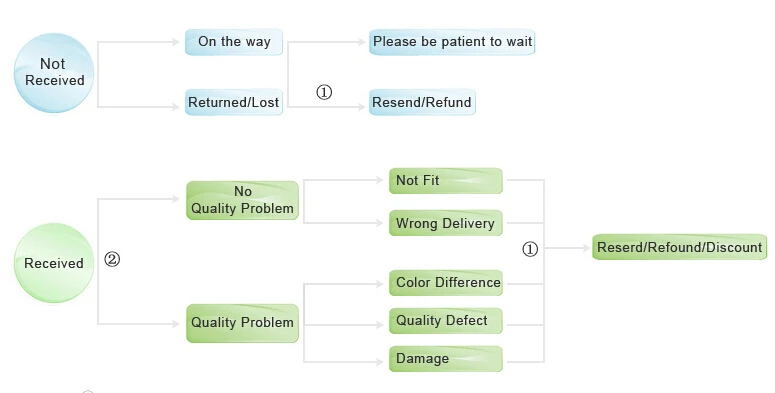Select the Returned/Lost box
The image size is (775, 393).
coord(234,102)
